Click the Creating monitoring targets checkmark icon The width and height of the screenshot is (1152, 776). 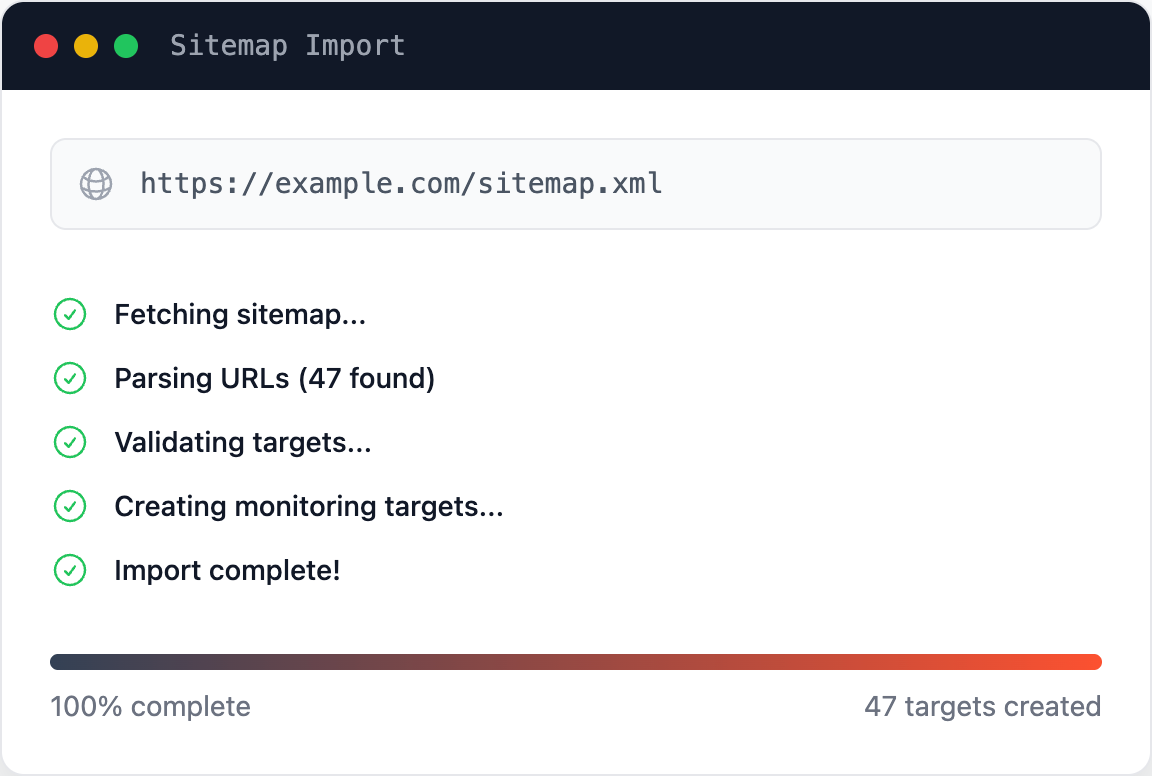(x=70, y=507)
